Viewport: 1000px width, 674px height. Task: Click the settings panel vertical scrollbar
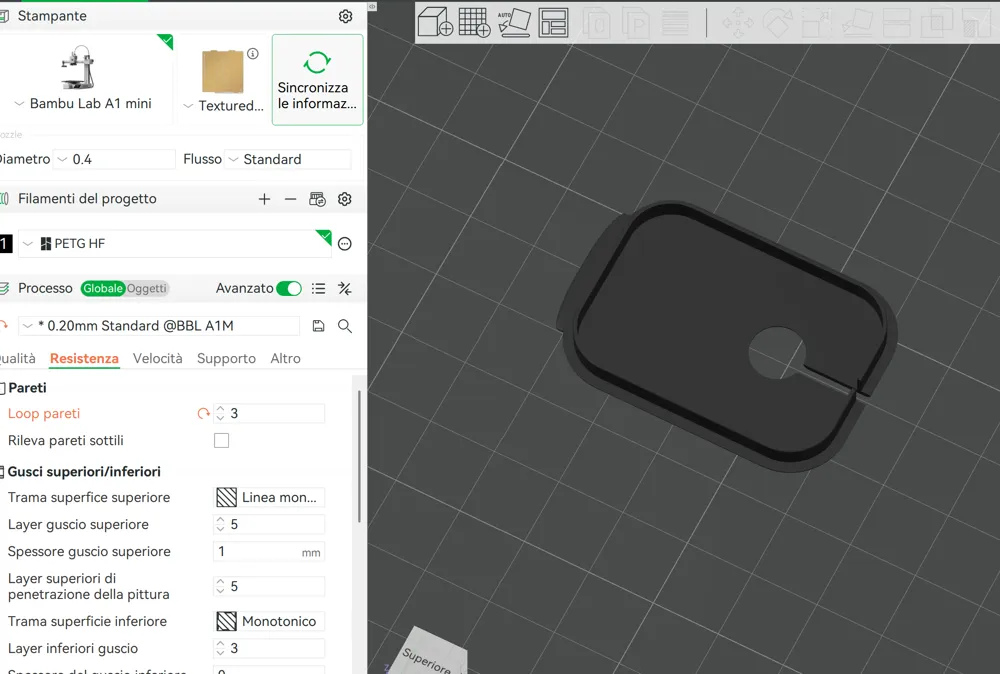pyautogui.click(x=359, y=457)
